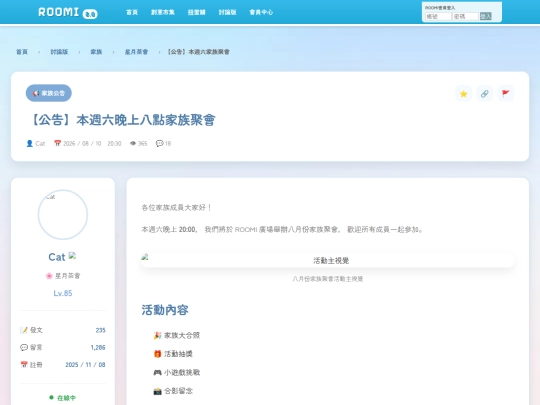Go to 討論版 in the top nav
The image size is (540, 405).
click(227, 12)
